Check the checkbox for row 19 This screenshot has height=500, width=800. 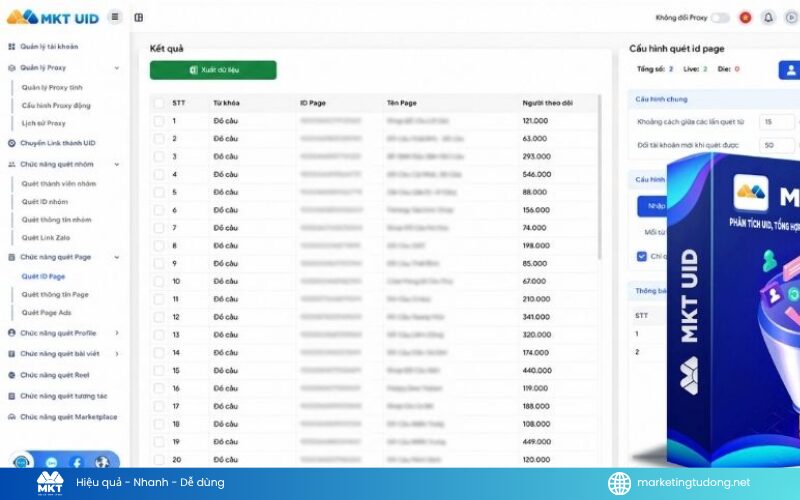click(x=159, y=442)
